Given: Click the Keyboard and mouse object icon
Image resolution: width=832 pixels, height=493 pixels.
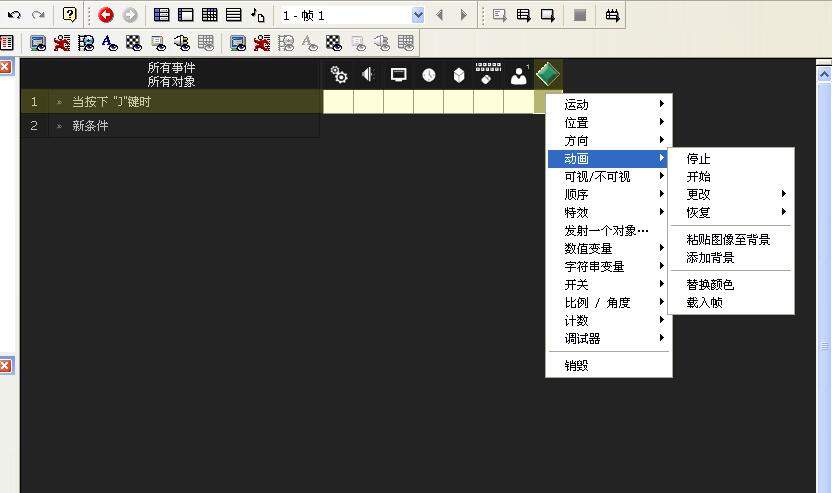Looking at the screenshot, I should click(x=488, y=73).
